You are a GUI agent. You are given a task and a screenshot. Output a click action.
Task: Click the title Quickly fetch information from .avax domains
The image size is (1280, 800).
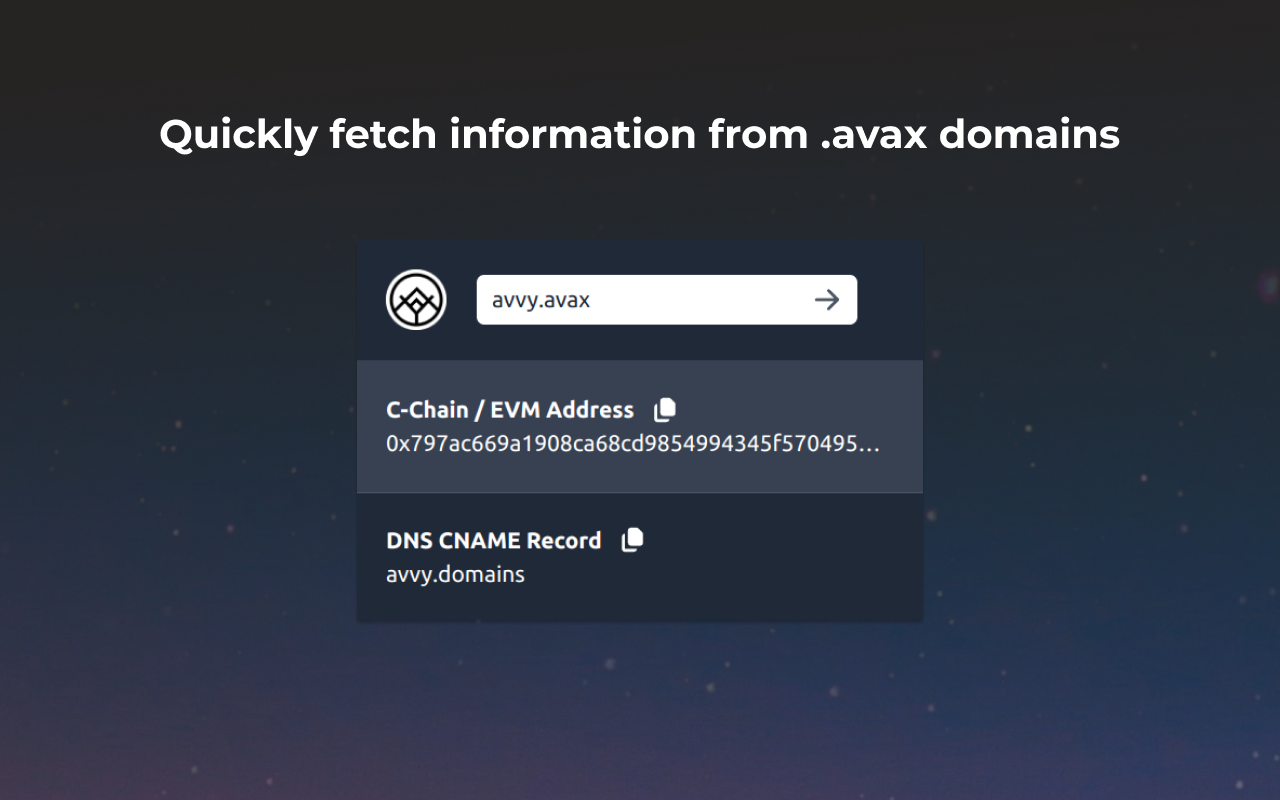pyautogui.click(x=640, y=134)
